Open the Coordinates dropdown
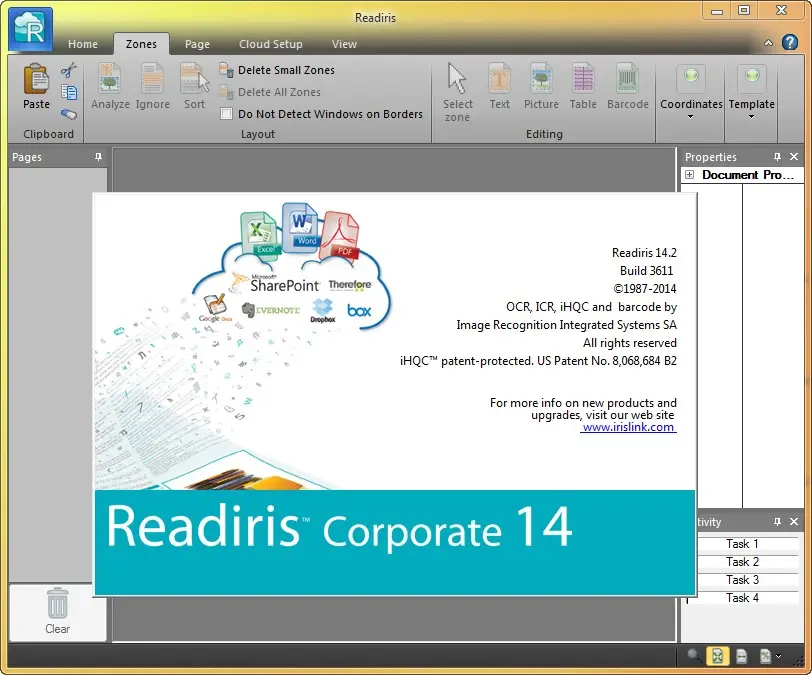This screenshot has height=675, width=812. click(x=691, y=92)
